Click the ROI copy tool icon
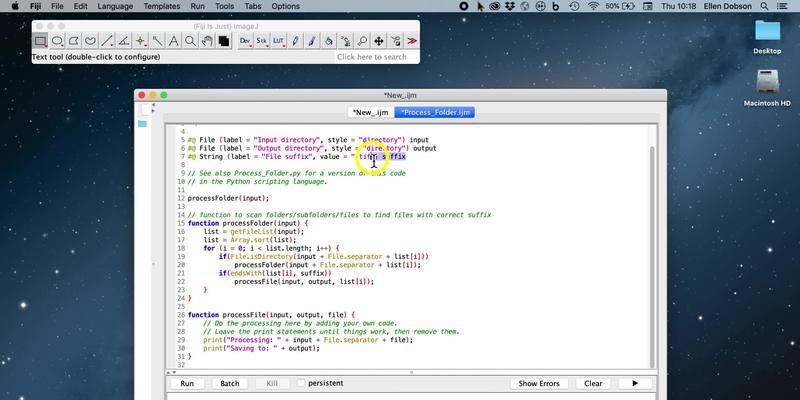This screenshot has width=800, height=400. click(395, 41)
